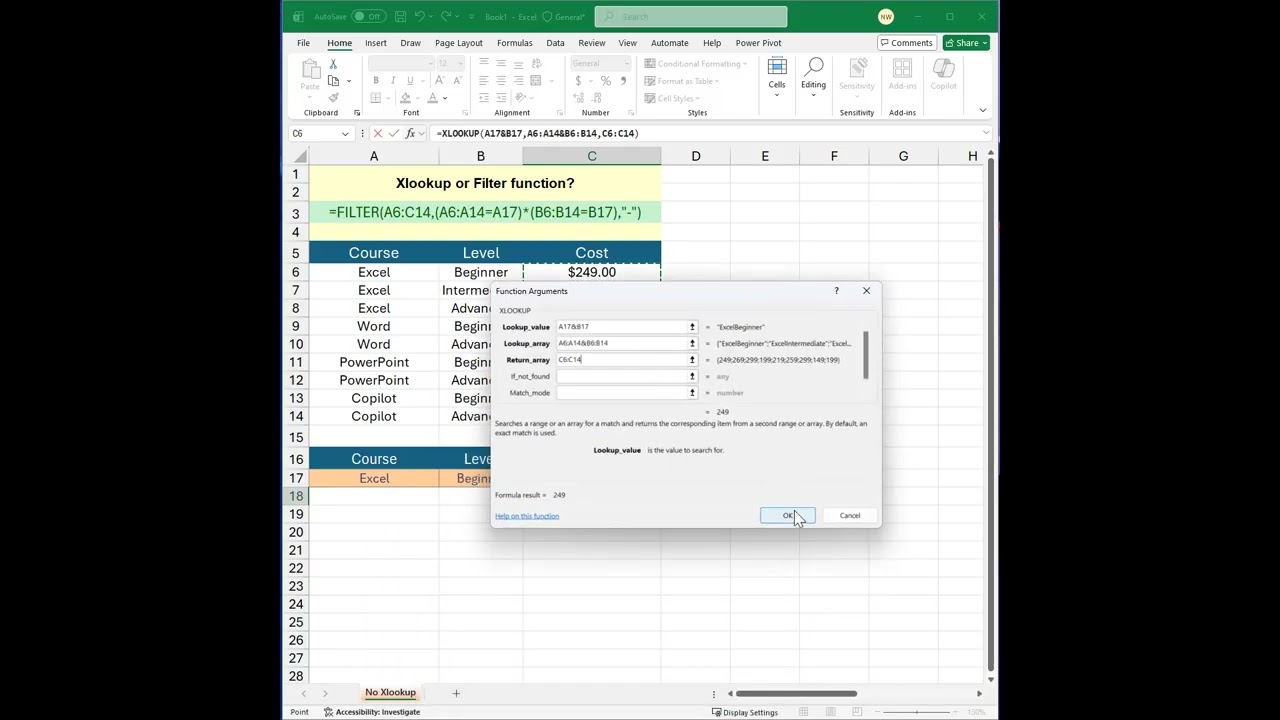Open the File menu
This screenshot has height=720, width=1280.
(x=303, y=43)
